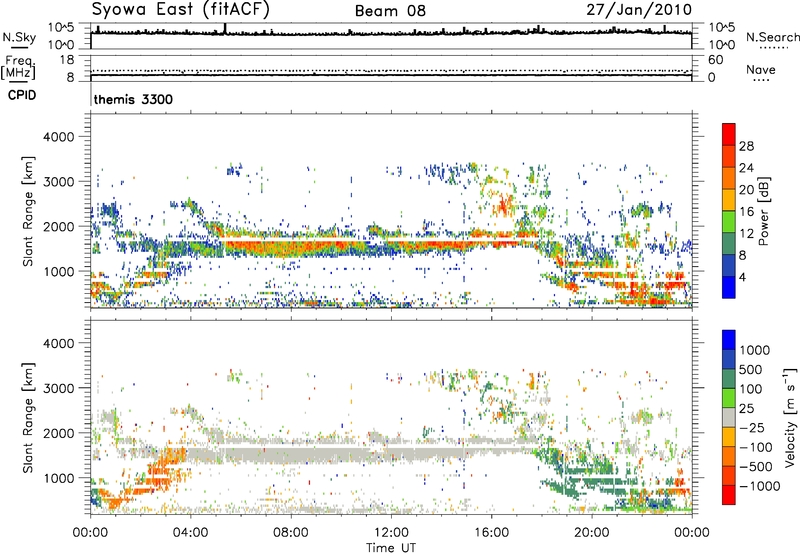Click the 'Freq. [MHz]' label

tap(18, 67)
